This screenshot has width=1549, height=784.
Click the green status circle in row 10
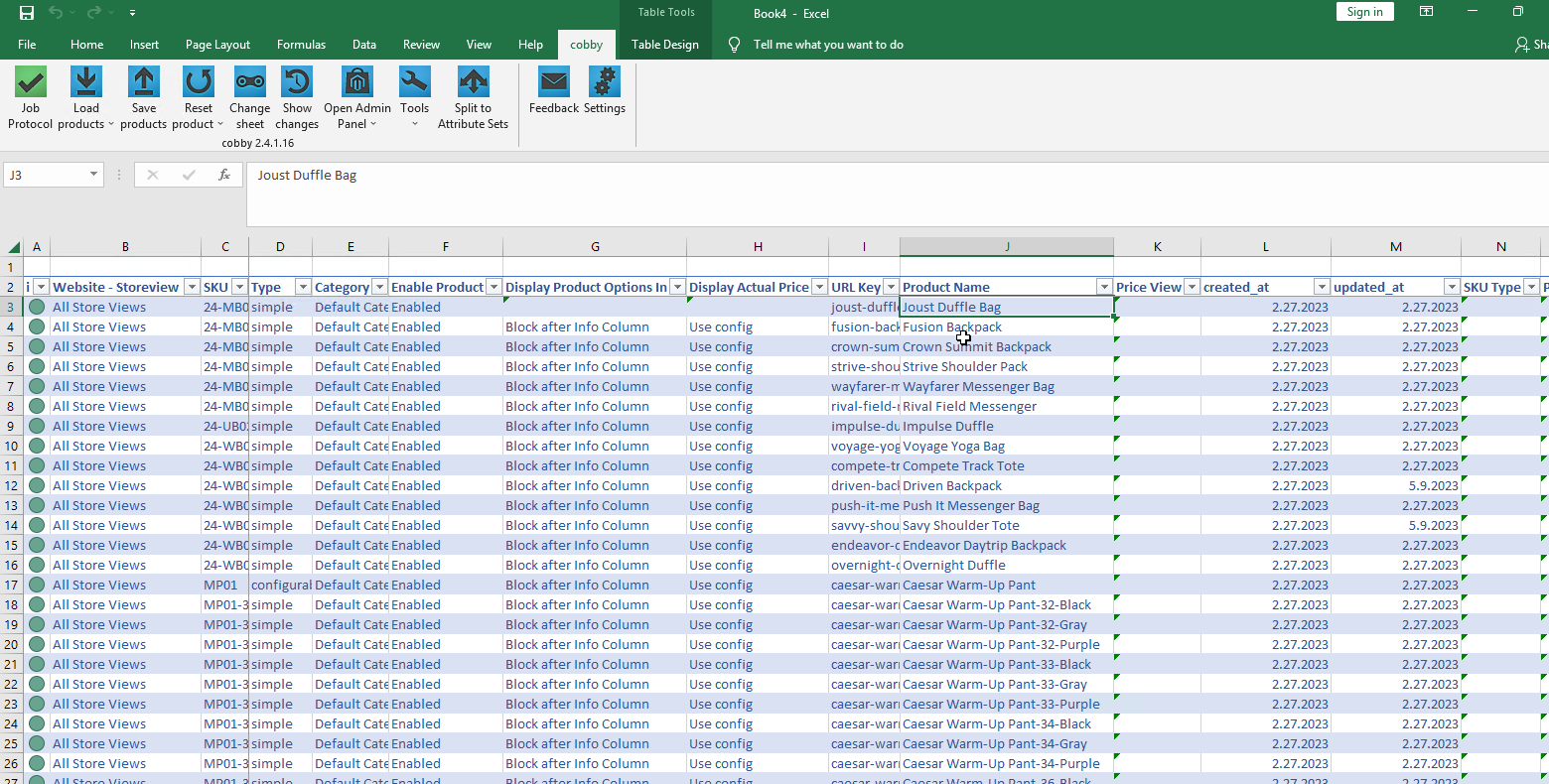pos(37,446)
